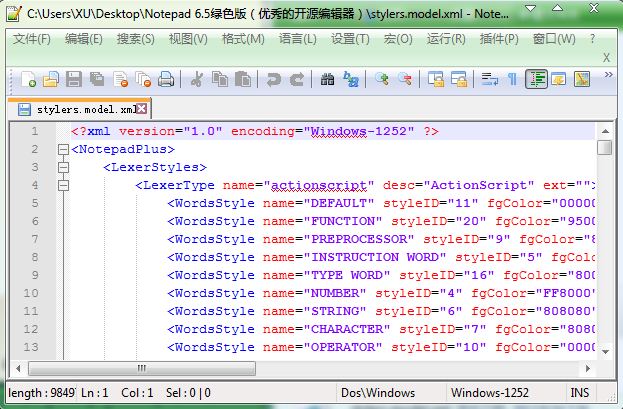
Task: Zoom in using the magnifier plus icon
Action: (x=382, y=79)
